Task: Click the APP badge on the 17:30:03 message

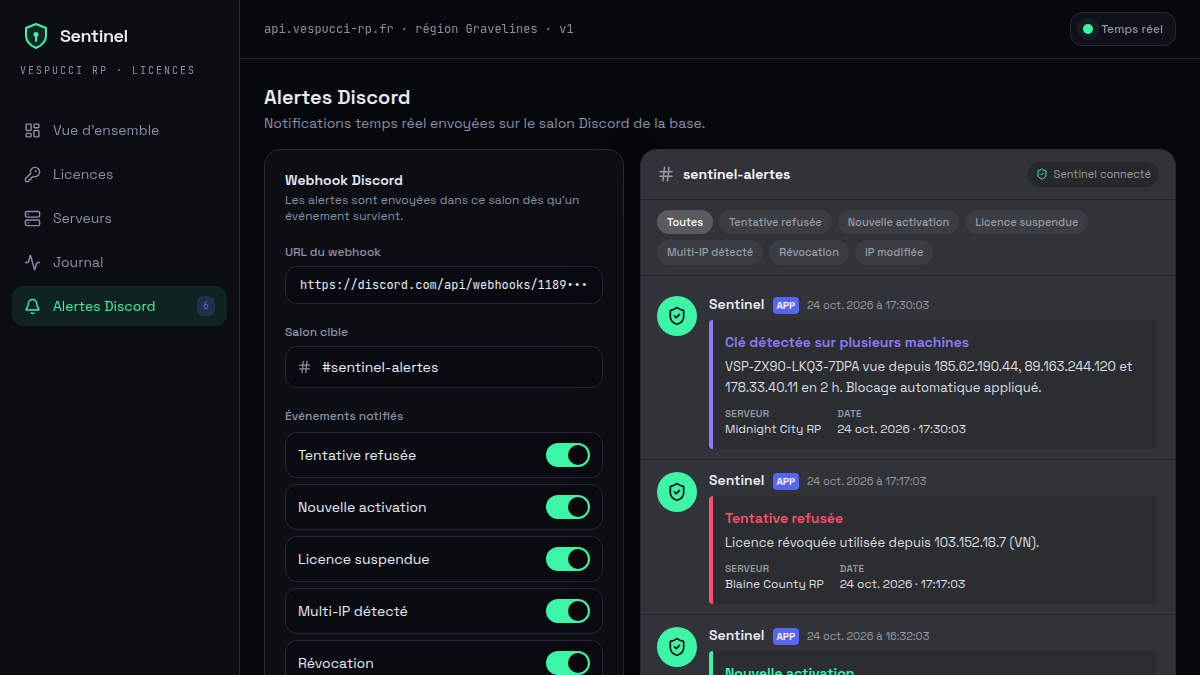Action: tap(786, 305)
